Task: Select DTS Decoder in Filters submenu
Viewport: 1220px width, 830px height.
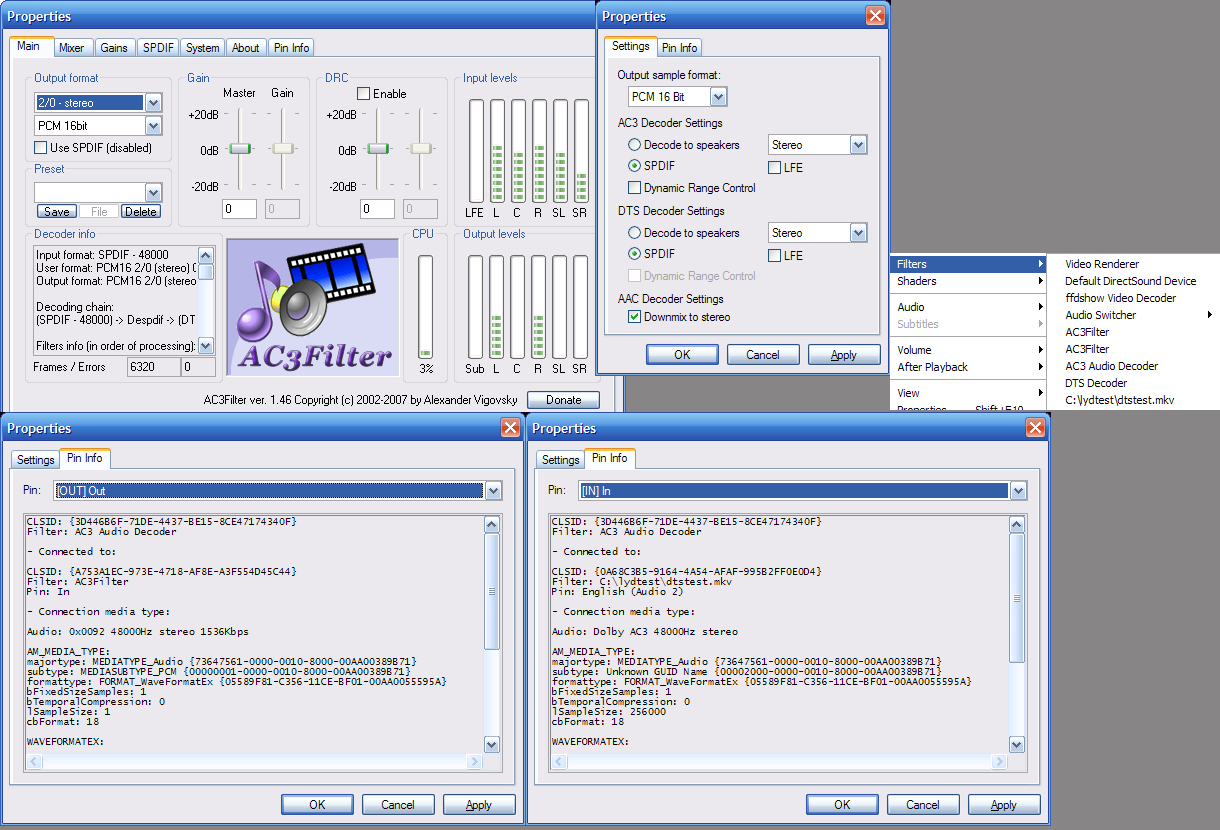Action: pyautogui.click(x=1096, y=383)
